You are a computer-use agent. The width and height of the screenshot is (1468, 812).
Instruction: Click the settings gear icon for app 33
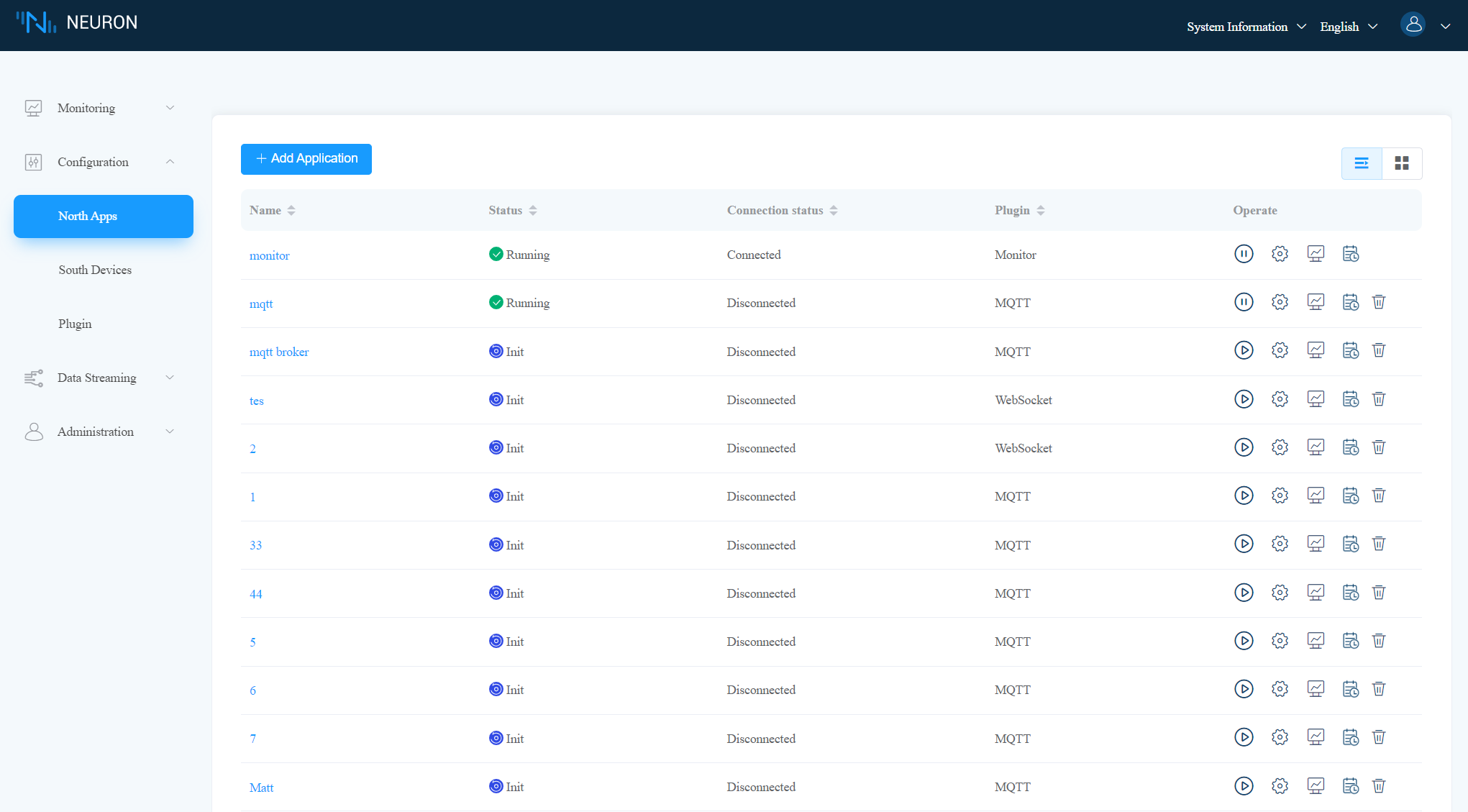[x=1280, y=544]
